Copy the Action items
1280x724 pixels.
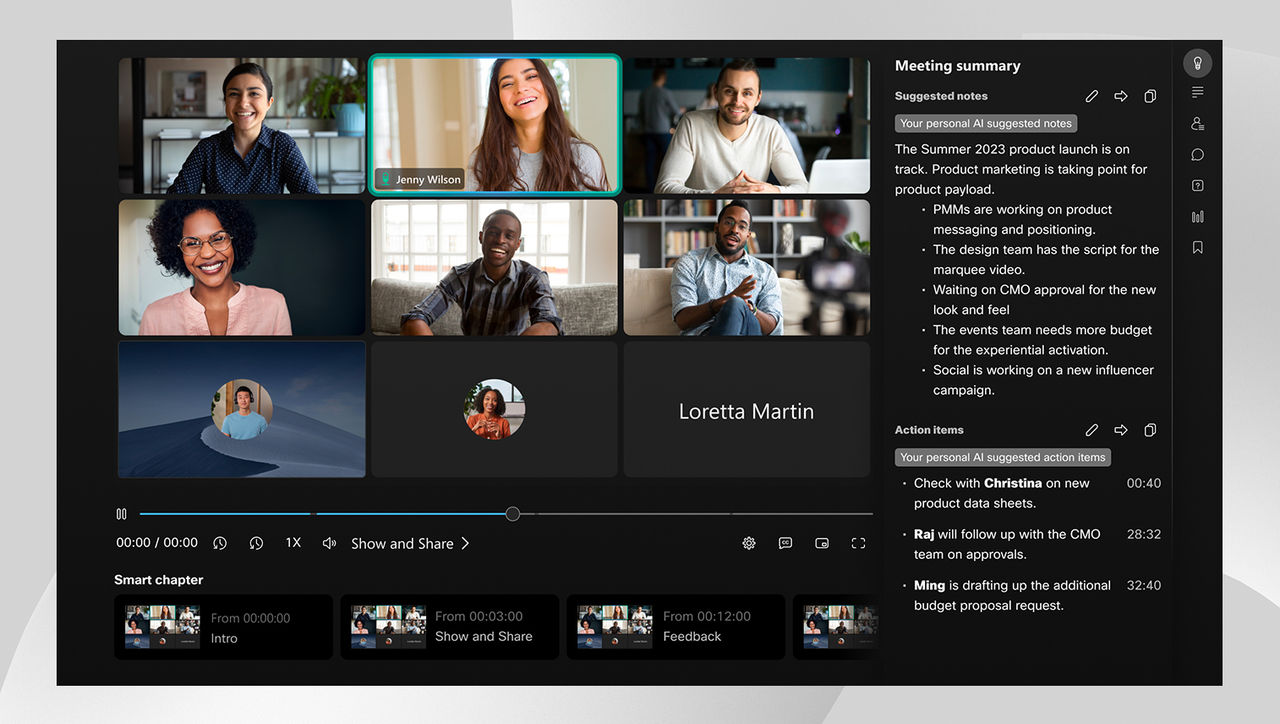pos(1150,430)
